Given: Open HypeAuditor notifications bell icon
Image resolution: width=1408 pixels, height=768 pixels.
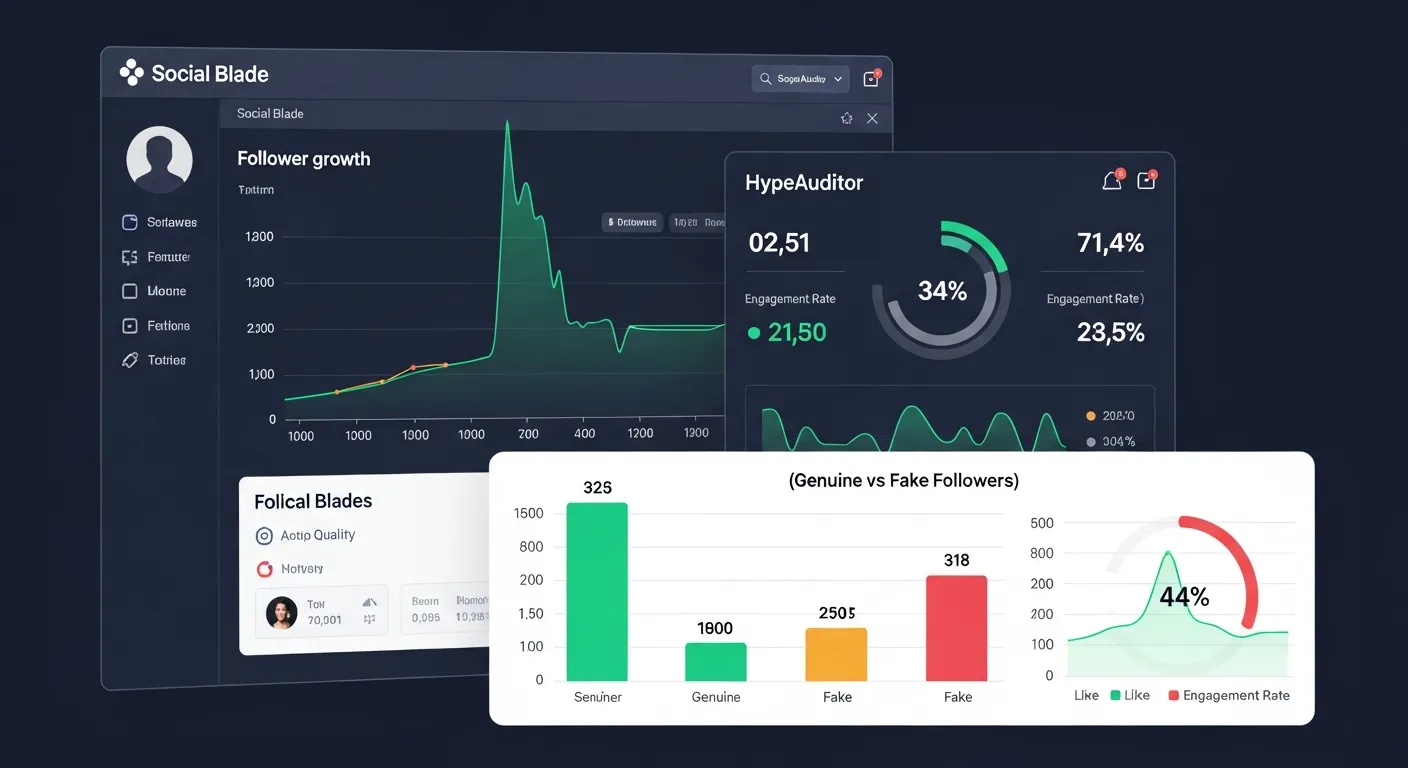Looking at the screenshot, I should tap(1111, 181).
